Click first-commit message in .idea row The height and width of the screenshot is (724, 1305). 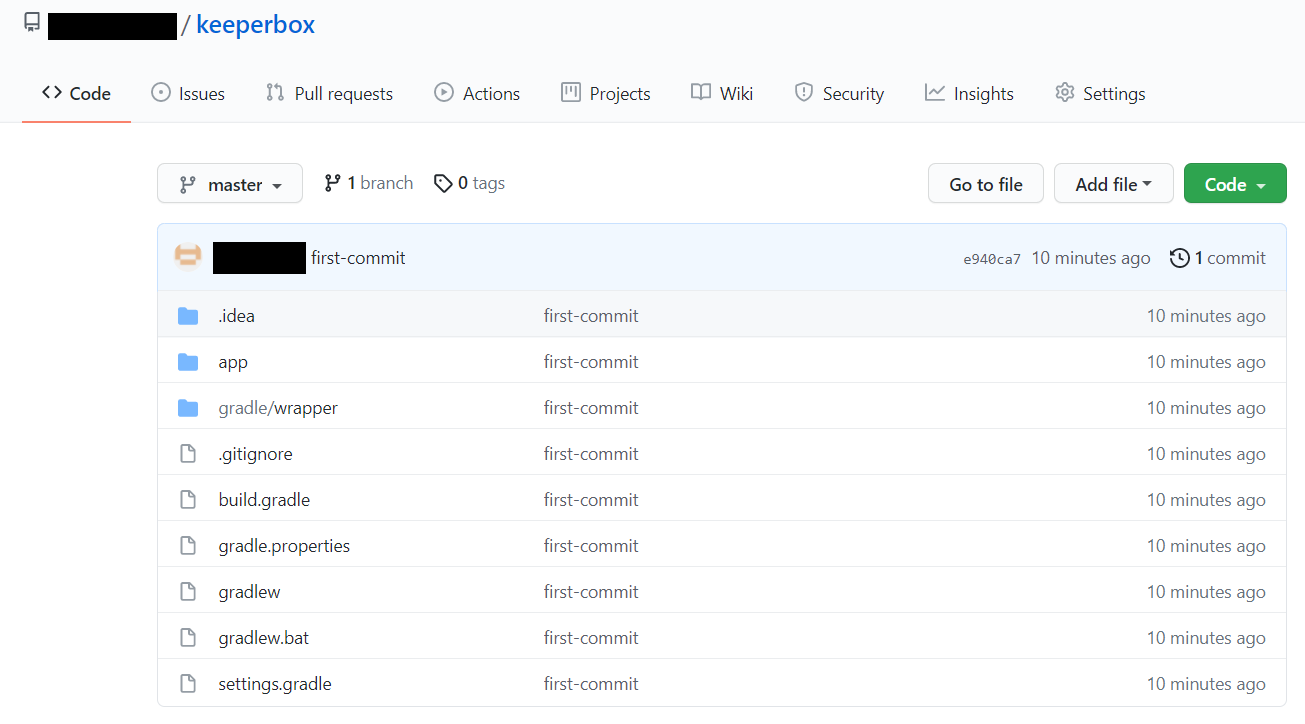click(591, 316)
